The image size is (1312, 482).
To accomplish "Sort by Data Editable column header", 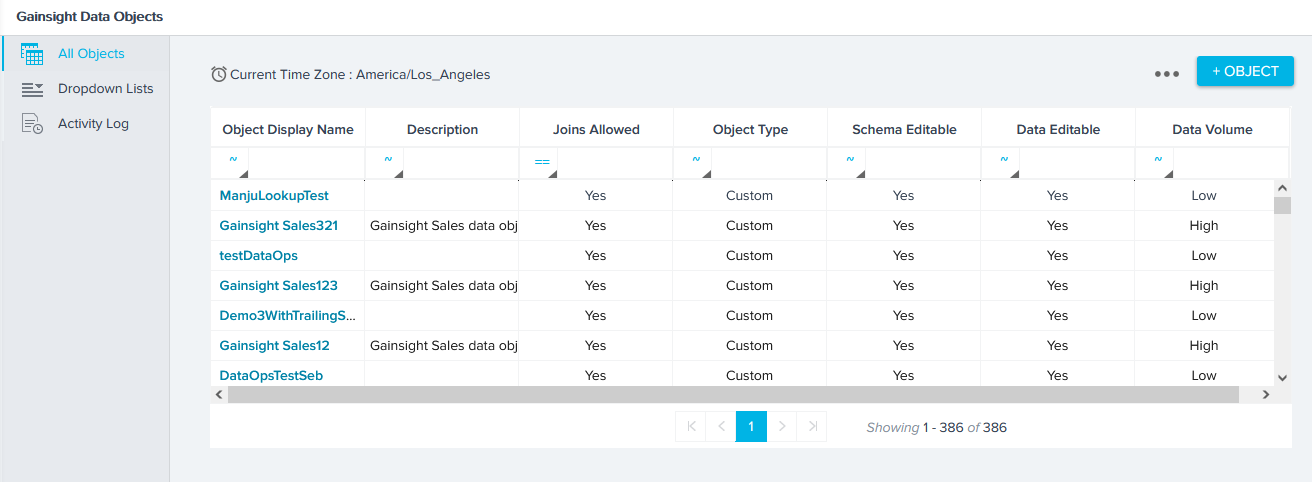I will tap(1058, 129).
